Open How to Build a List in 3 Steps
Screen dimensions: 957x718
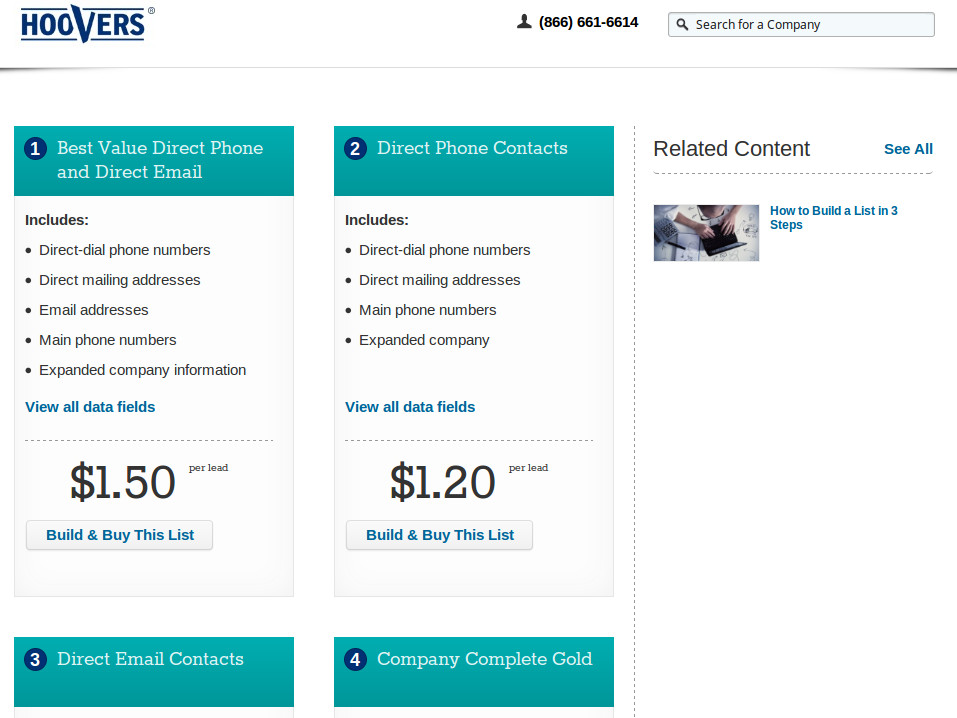point(833,217)
